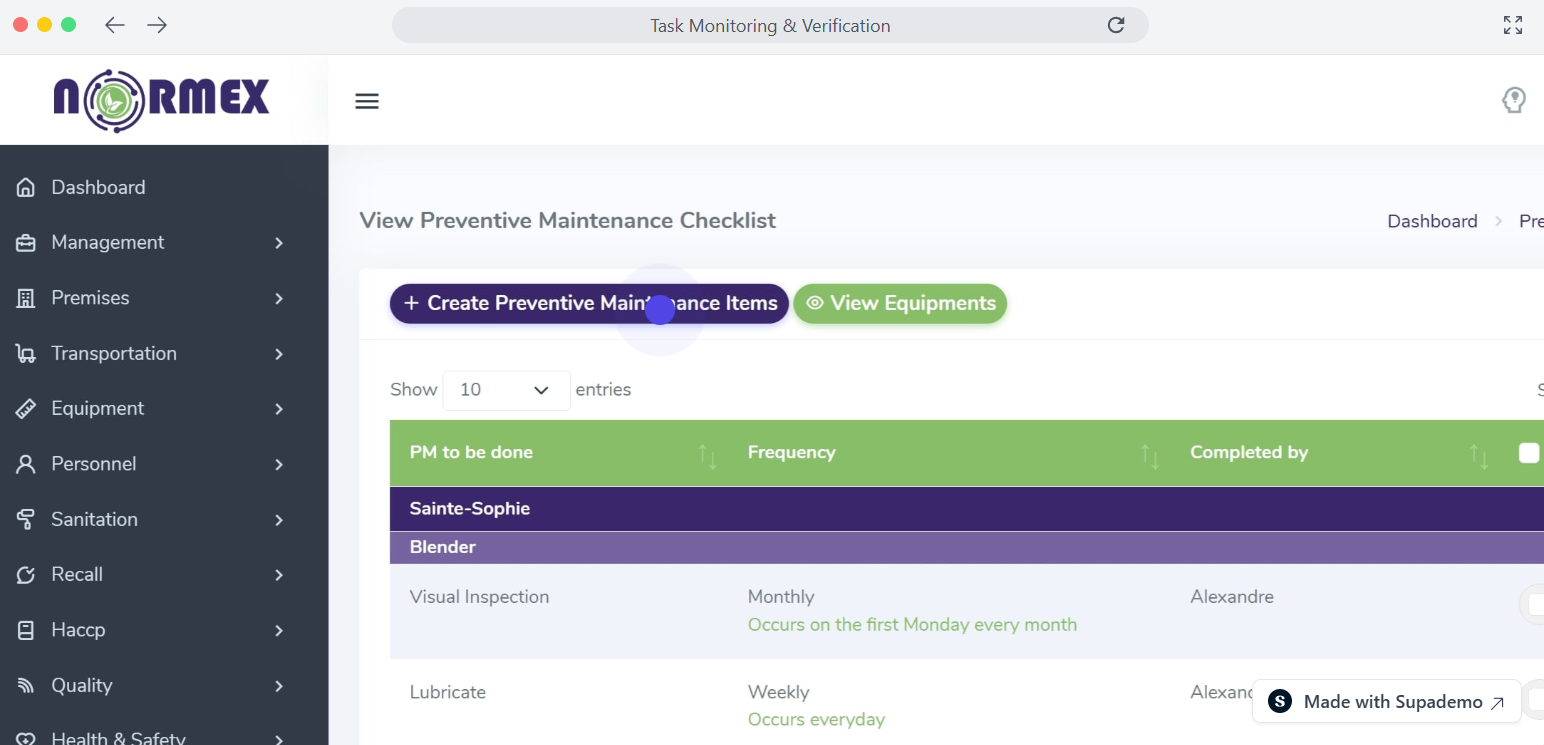Click the browser back arrow
This screenshot has height=745, width=1544.
tap(115, 25)
